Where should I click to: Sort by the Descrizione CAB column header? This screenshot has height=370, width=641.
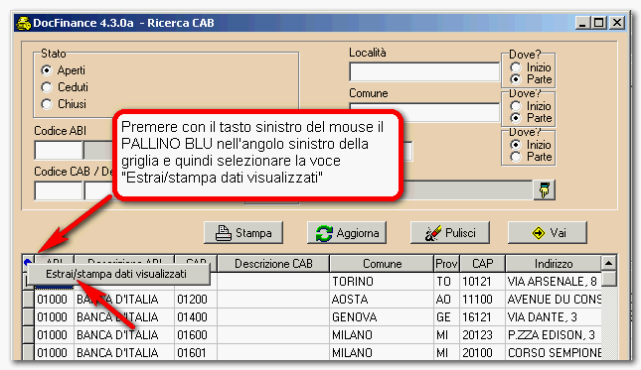coord(273,264)
